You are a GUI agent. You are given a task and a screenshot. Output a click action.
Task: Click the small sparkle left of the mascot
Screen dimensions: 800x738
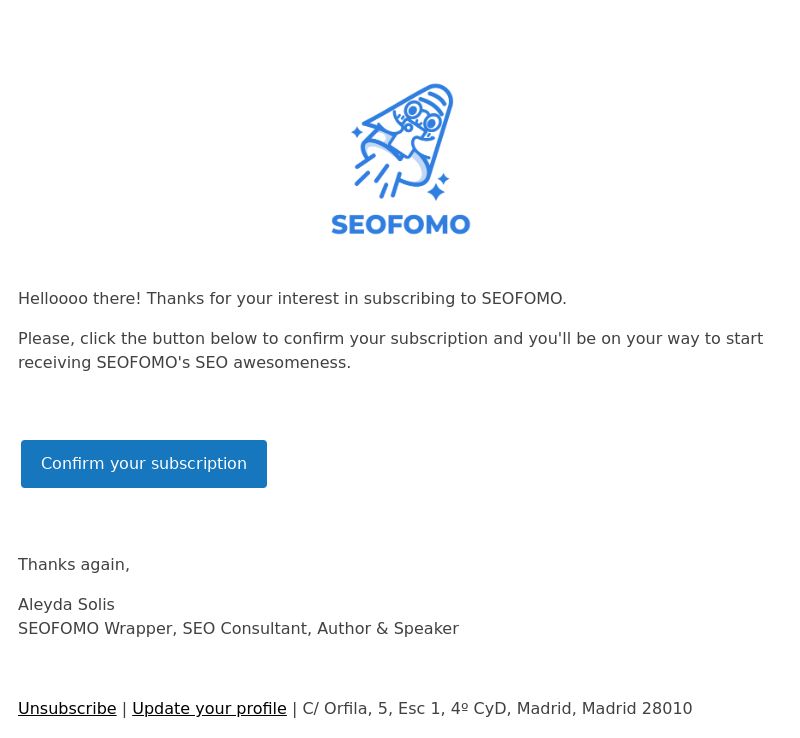pos(357,132)
